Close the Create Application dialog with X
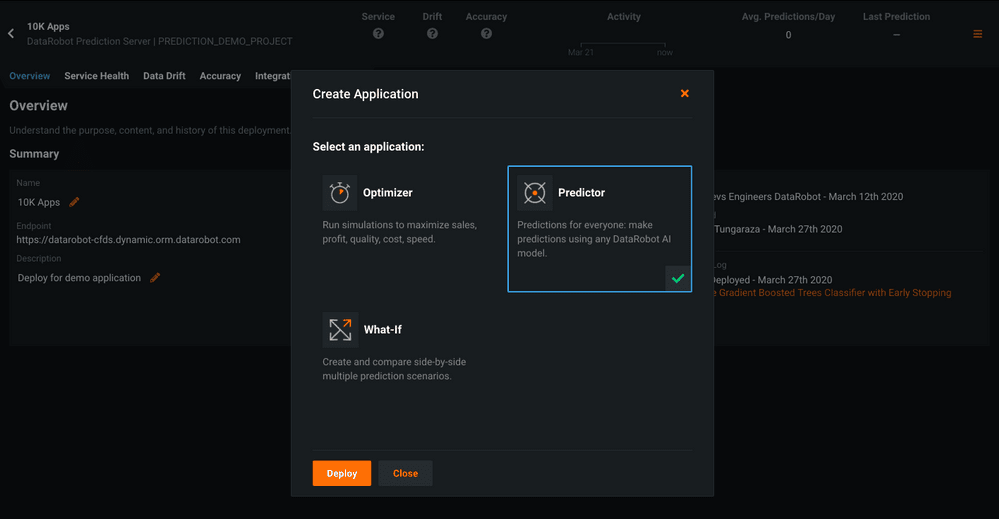This screenshot has width=999, height=519. [684, 94]
